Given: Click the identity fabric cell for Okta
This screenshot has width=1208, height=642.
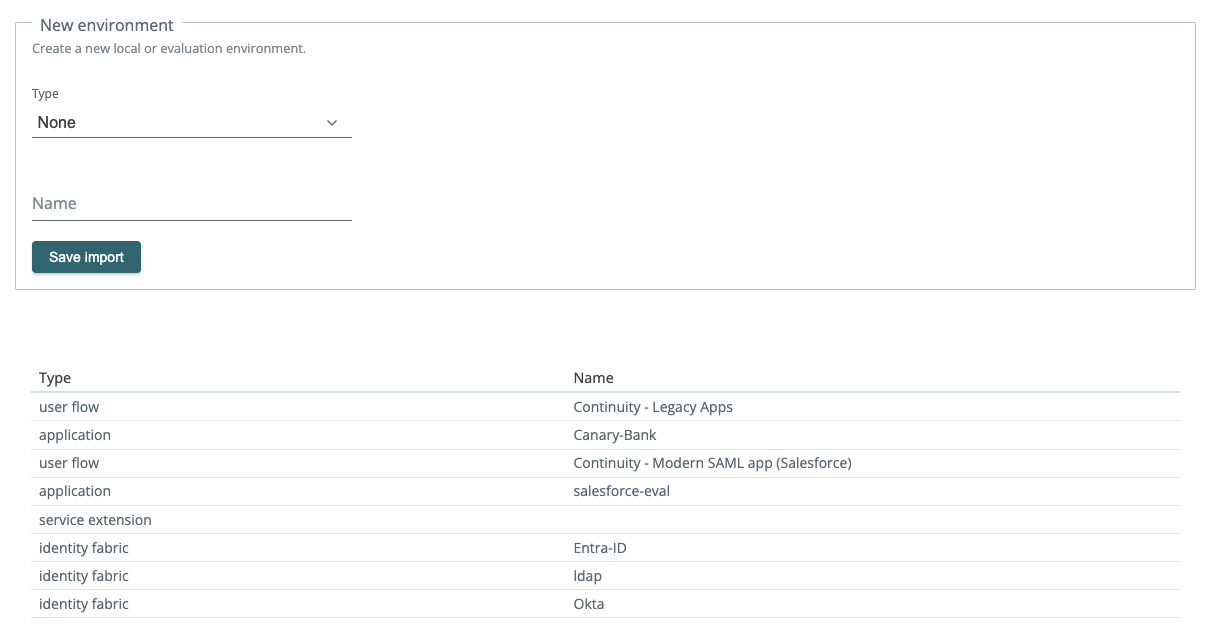Looking at the screenshot, I should [84, 604].
